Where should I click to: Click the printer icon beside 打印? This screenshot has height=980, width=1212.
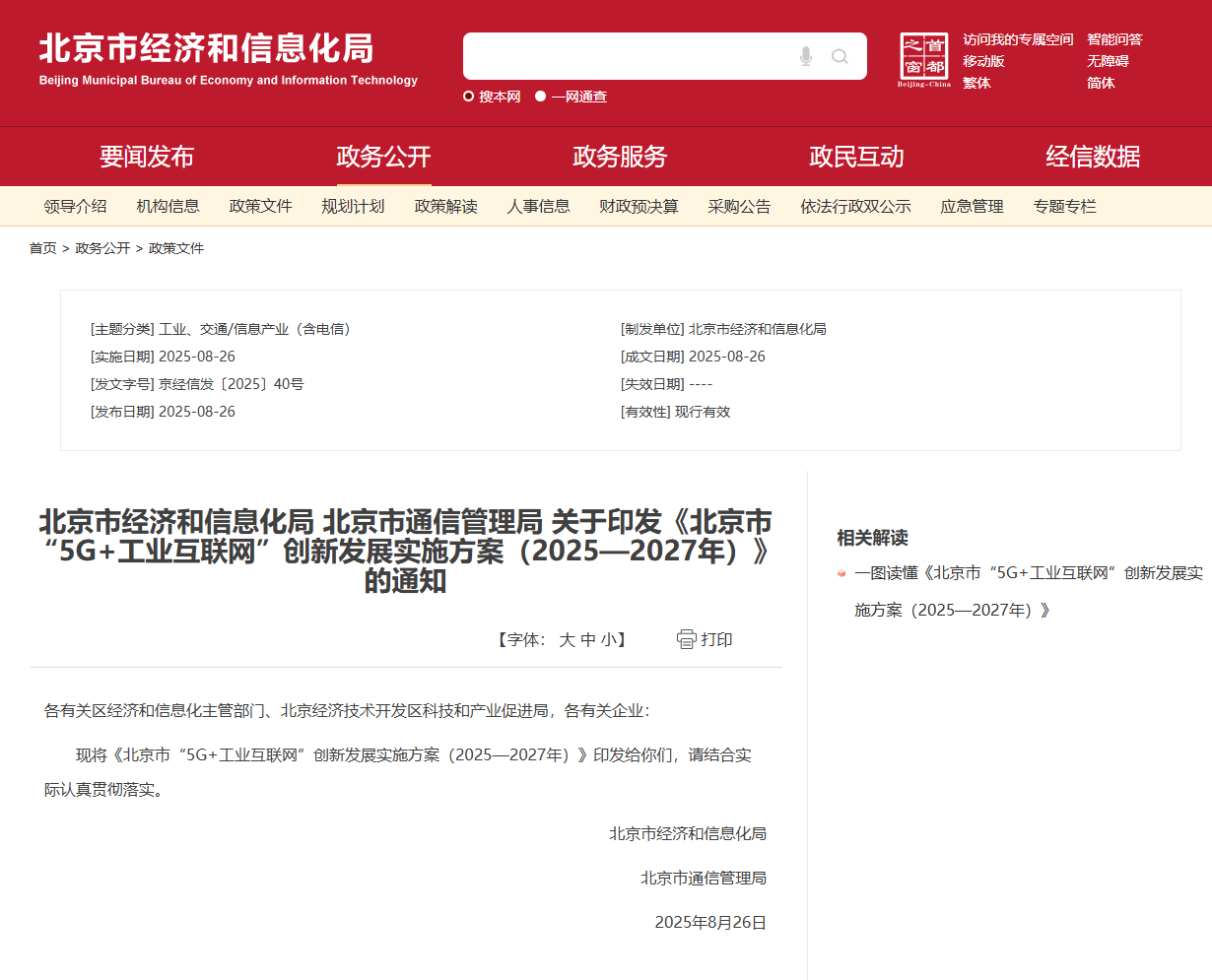686,639
